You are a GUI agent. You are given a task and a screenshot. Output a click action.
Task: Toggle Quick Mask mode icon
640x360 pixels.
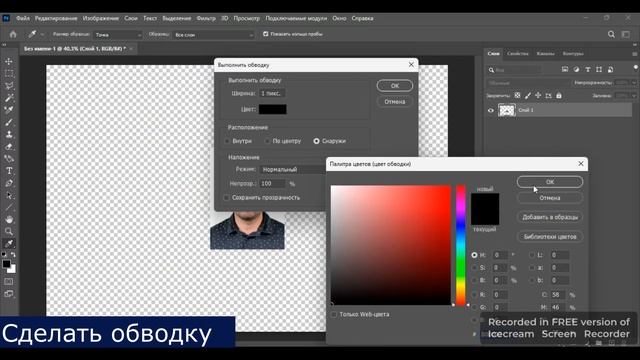coord(9,282)
